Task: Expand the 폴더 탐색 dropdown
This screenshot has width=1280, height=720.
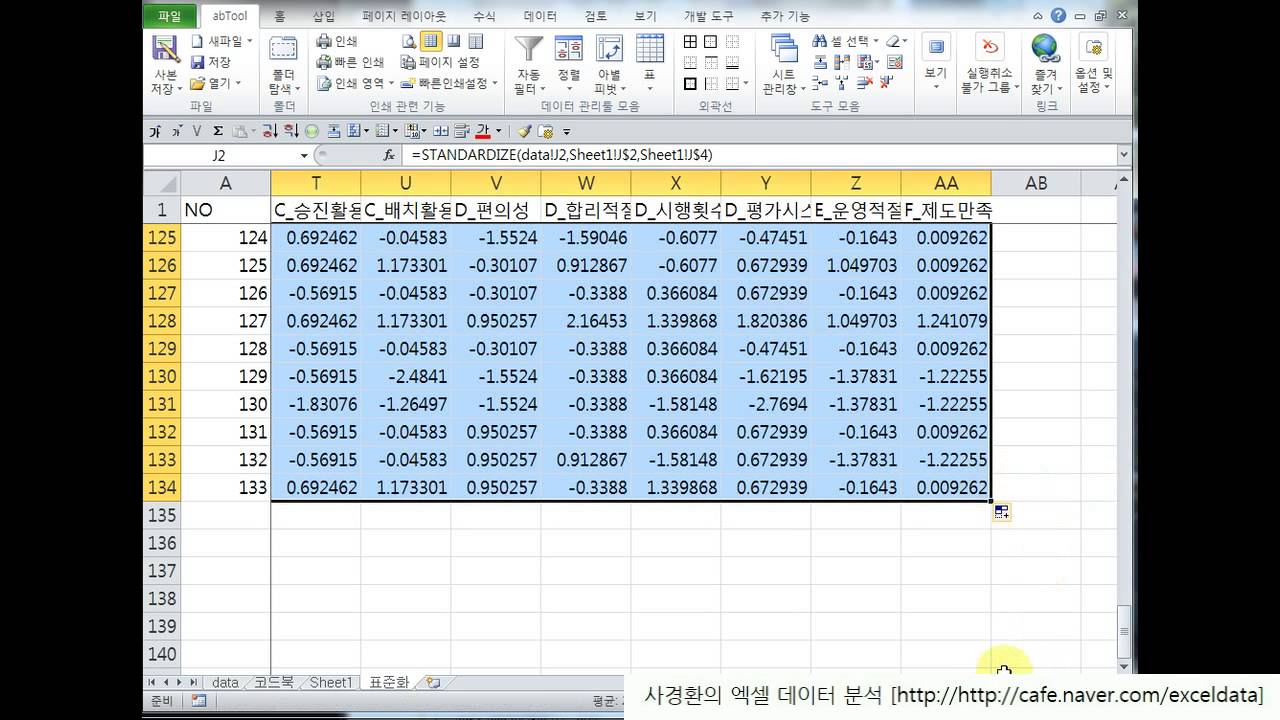Action: tap(299, 88)
